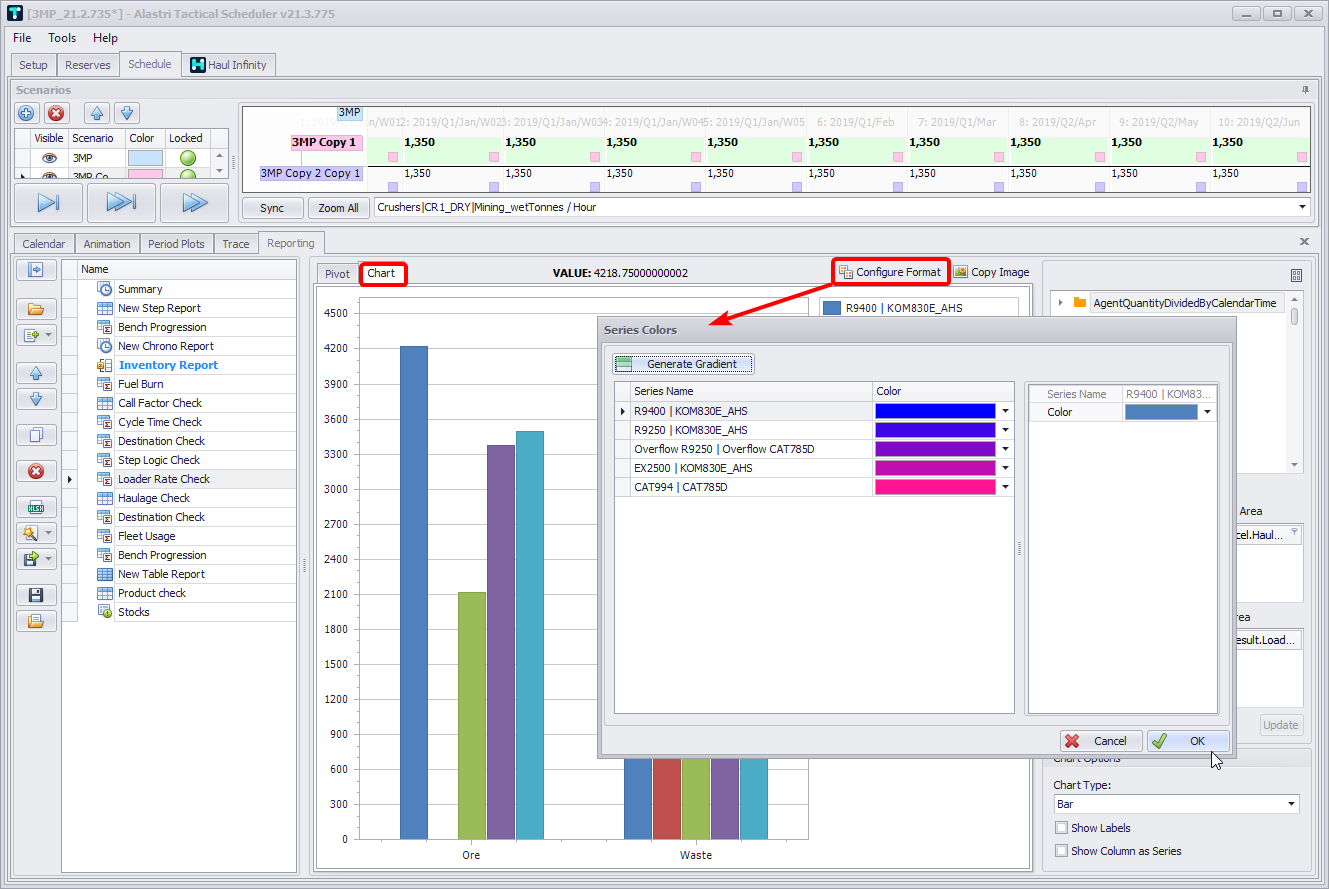Click the Generate Gradient button
The image size is (1329, 889).
683,364
